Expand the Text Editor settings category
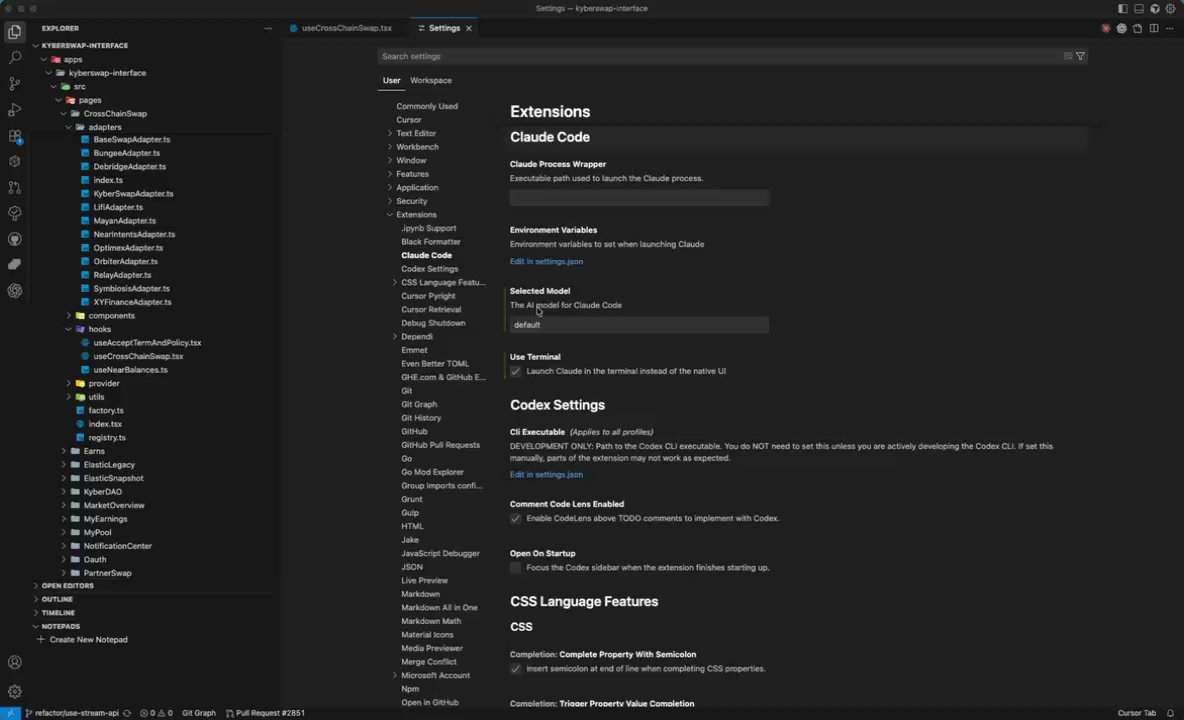1184x720 pixels. pos(390,133)
